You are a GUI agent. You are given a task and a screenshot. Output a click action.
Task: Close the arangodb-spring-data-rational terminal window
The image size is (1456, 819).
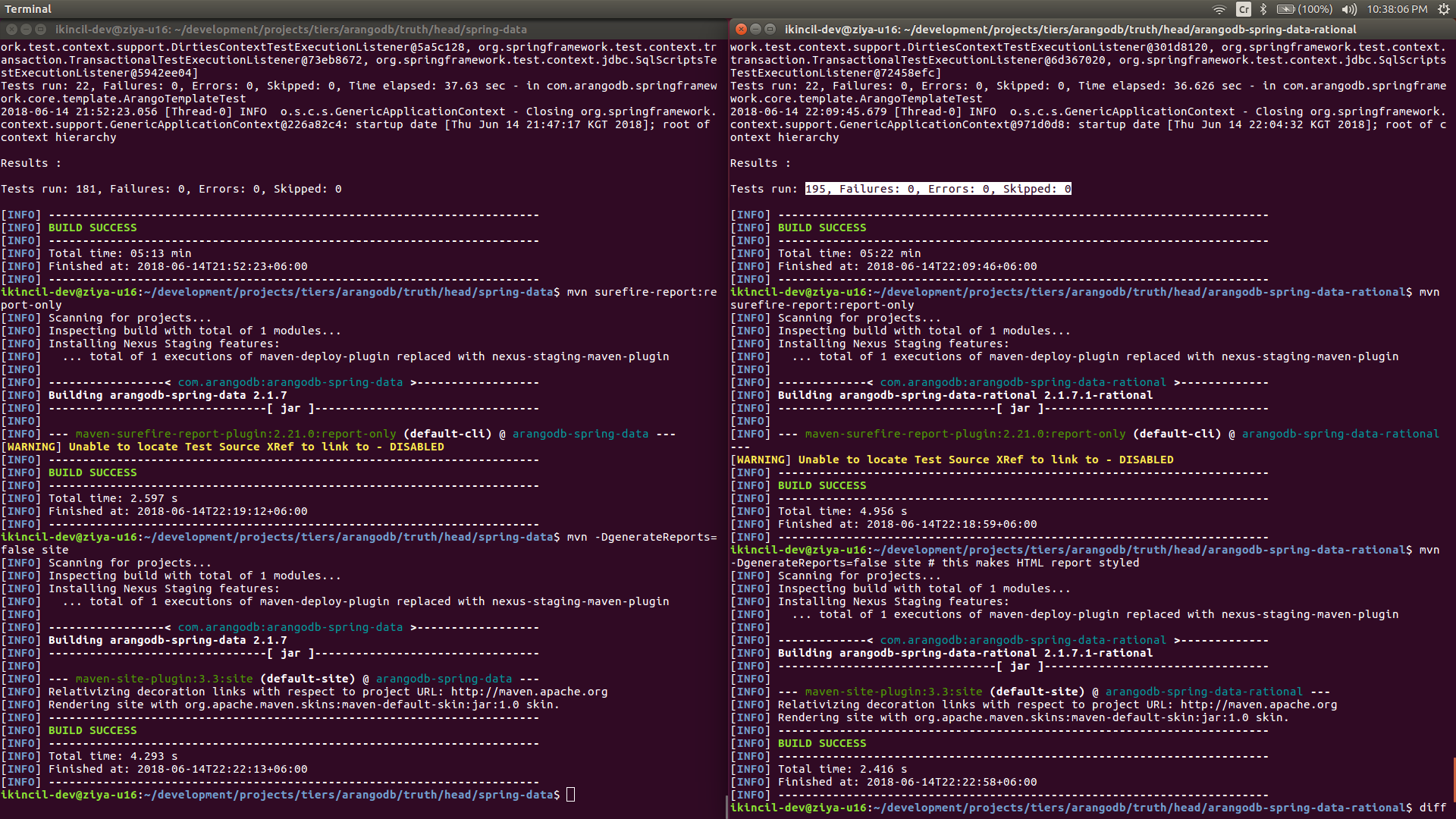(x=741, y=30)
